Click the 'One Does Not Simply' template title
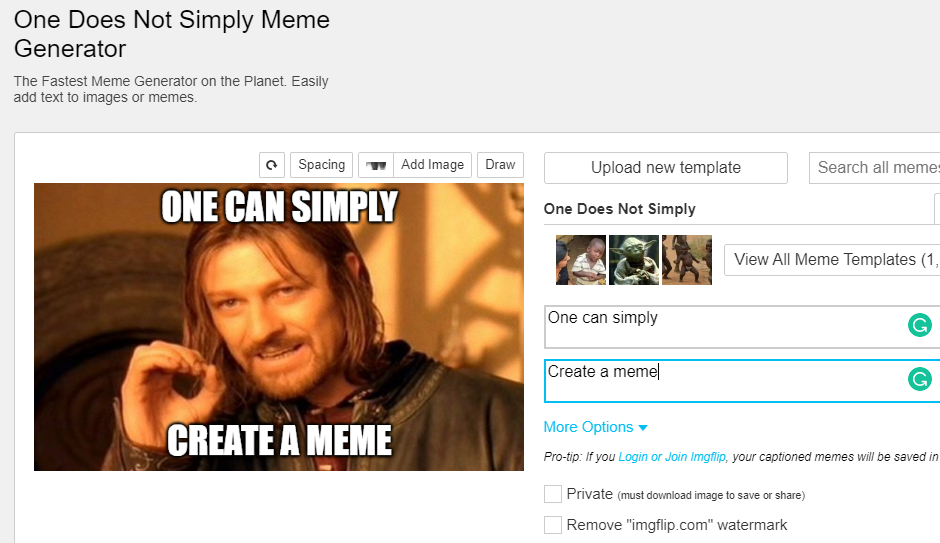 click(620, 209)
